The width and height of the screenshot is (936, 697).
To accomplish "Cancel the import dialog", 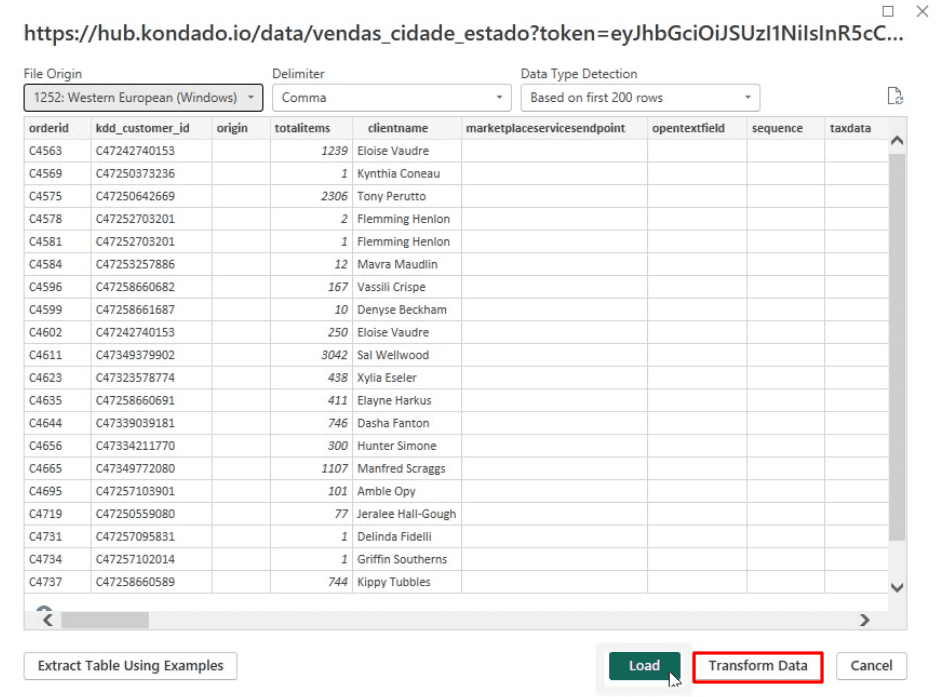I will (x=871, y=666).
